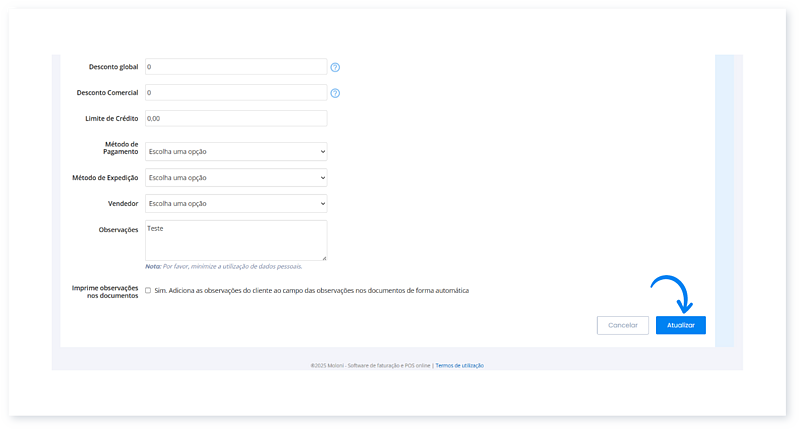Expand the Método de Expedição dropdown
This screenshot has height=430, width=800.
[235, 178]
